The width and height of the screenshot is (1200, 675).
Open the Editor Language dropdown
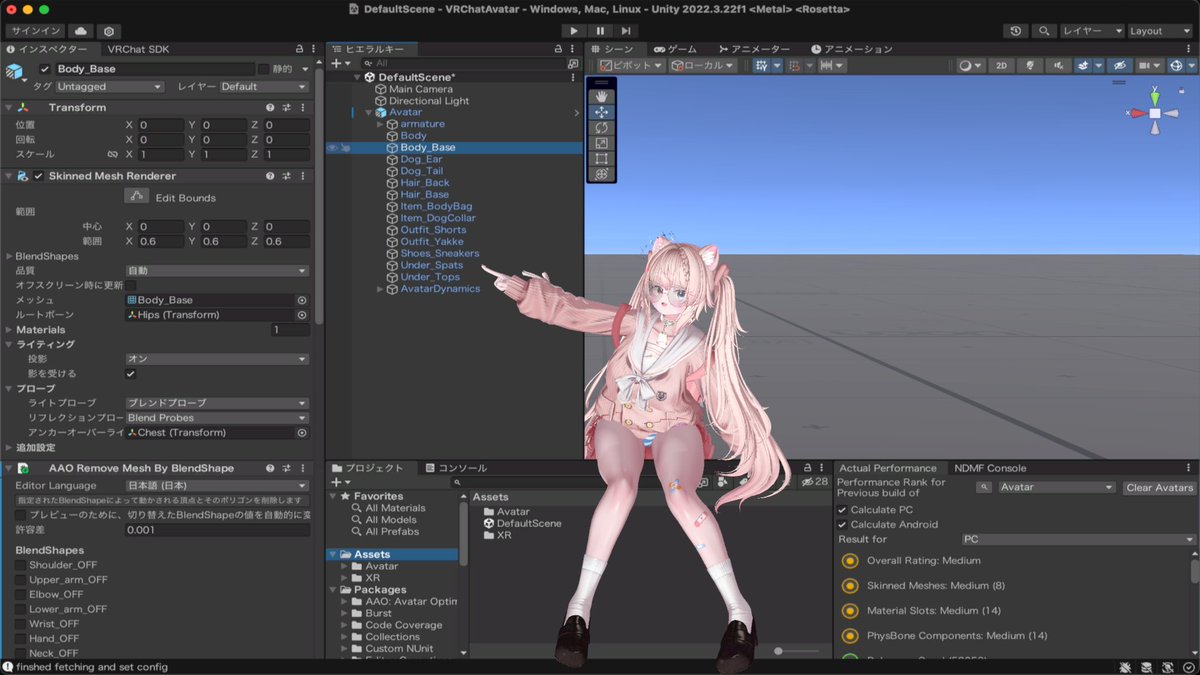217,485
